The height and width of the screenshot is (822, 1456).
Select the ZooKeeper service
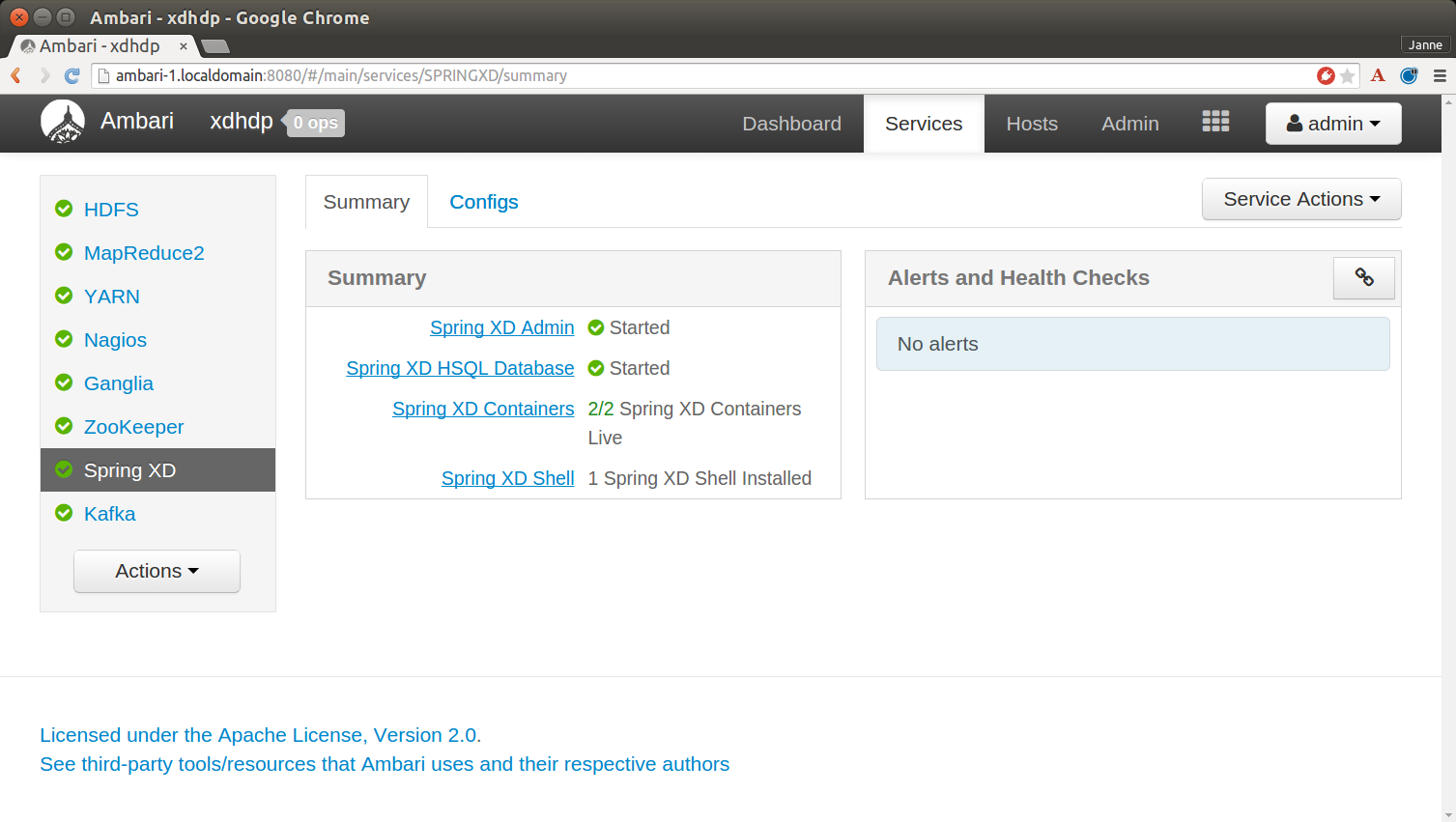(133, 427)
